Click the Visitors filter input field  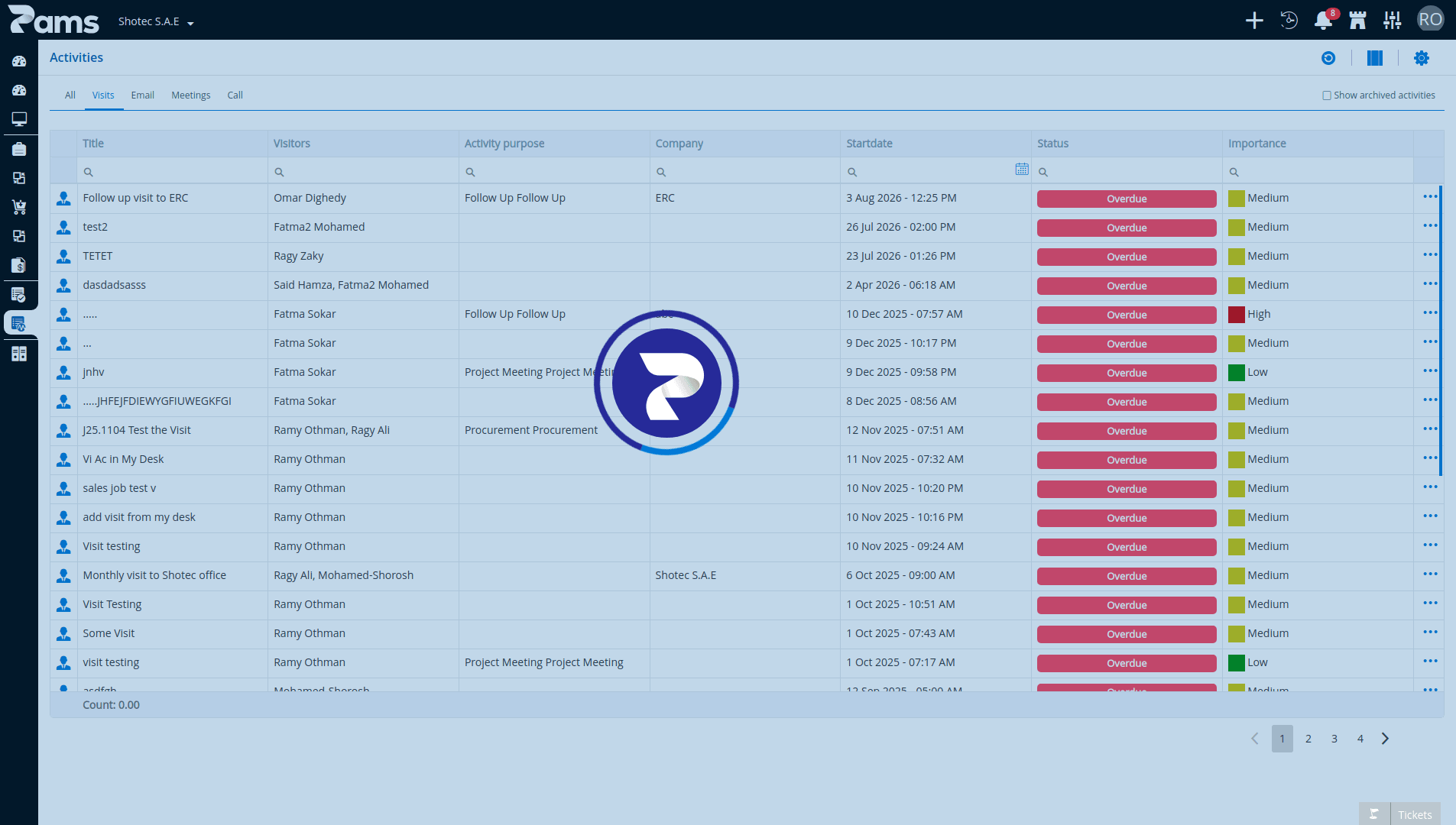(363, 172)
